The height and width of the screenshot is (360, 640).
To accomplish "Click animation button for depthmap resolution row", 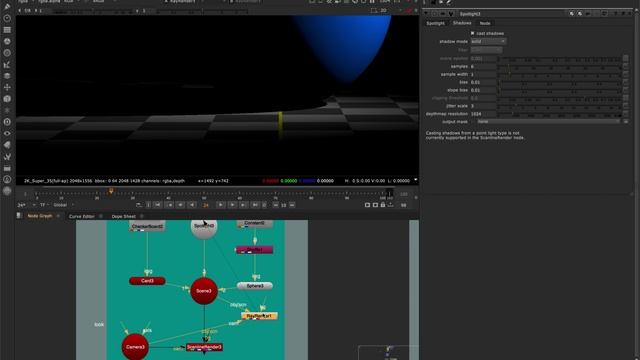I will coord(626,114).
